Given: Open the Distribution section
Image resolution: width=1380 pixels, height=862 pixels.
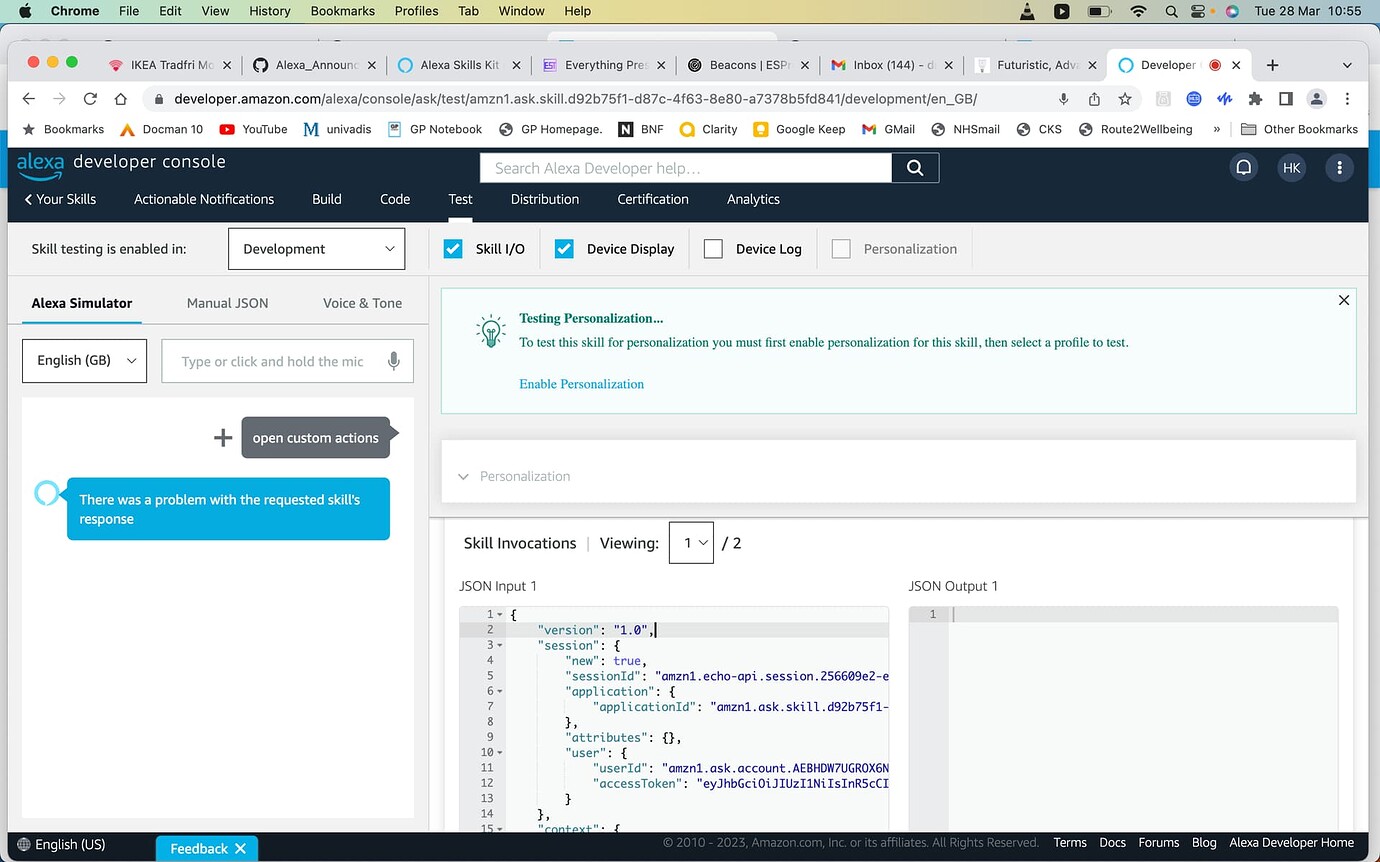Looking at the screenshot, I should click(544, 199).
